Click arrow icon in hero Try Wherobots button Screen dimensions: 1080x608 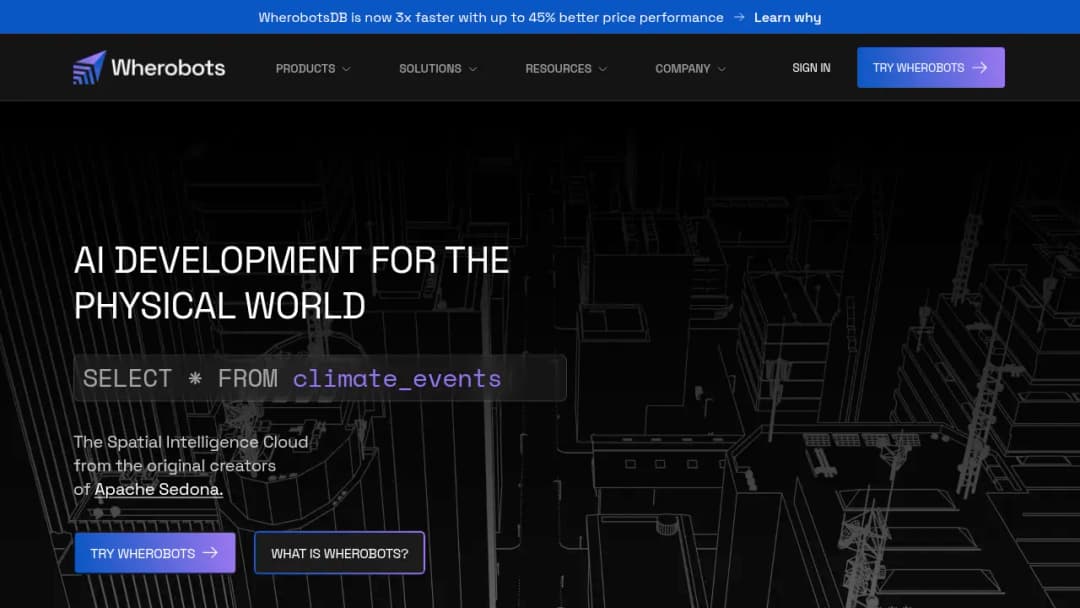pos(210,552)
